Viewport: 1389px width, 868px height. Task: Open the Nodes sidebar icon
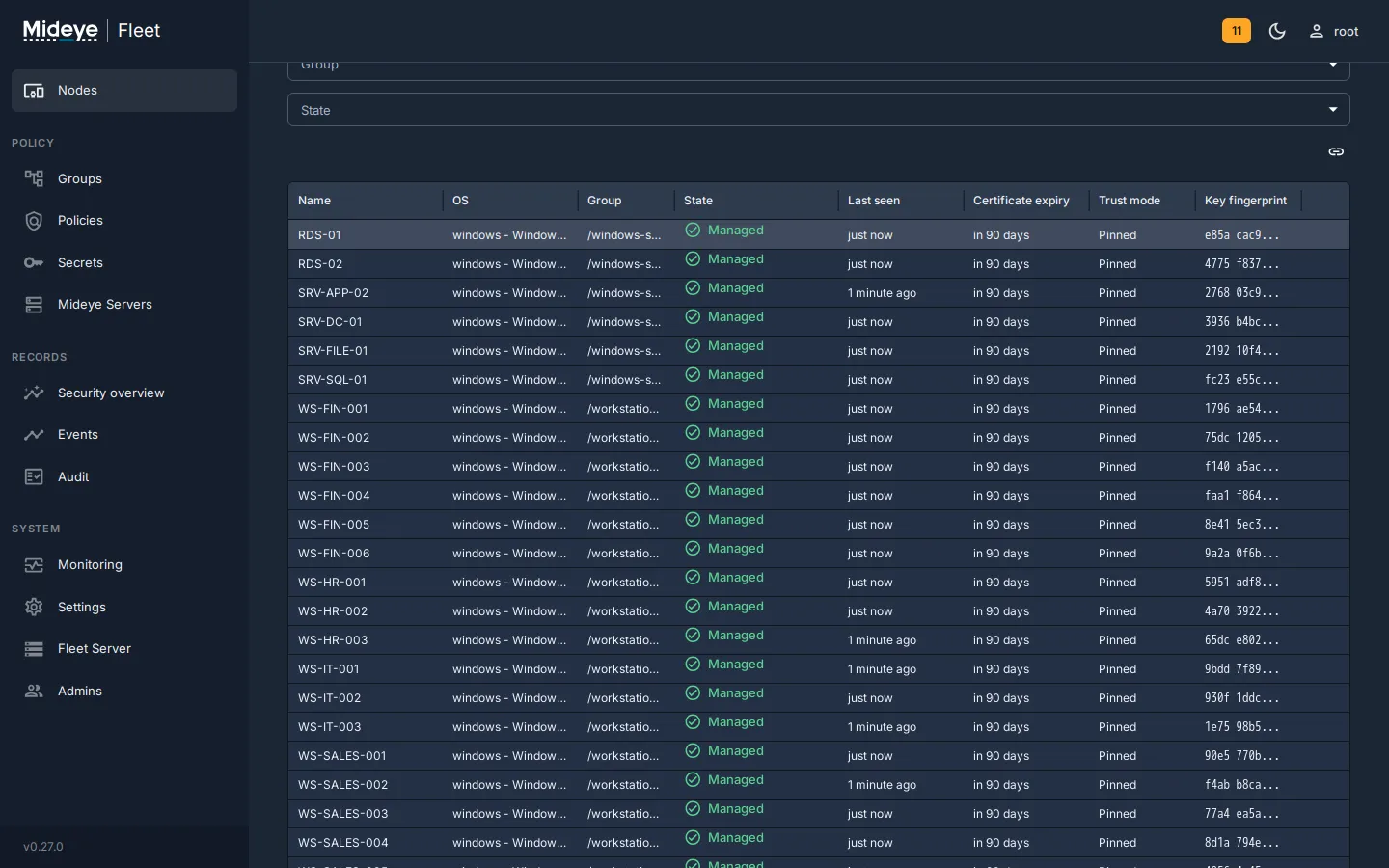pyautogui.click(x=34, y=91)
